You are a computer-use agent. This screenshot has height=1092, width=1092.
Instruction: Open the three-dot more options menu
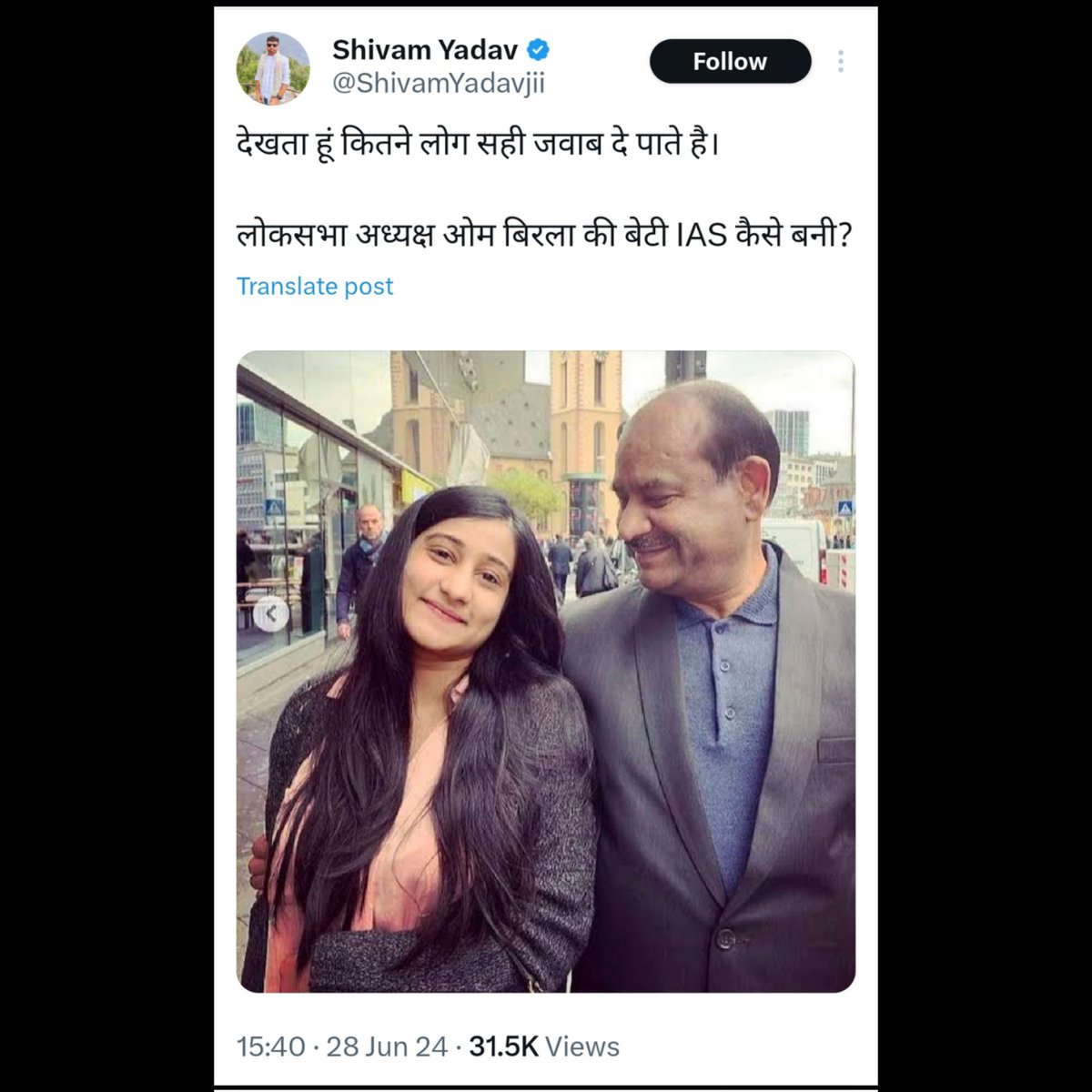(x=840, y=61)
